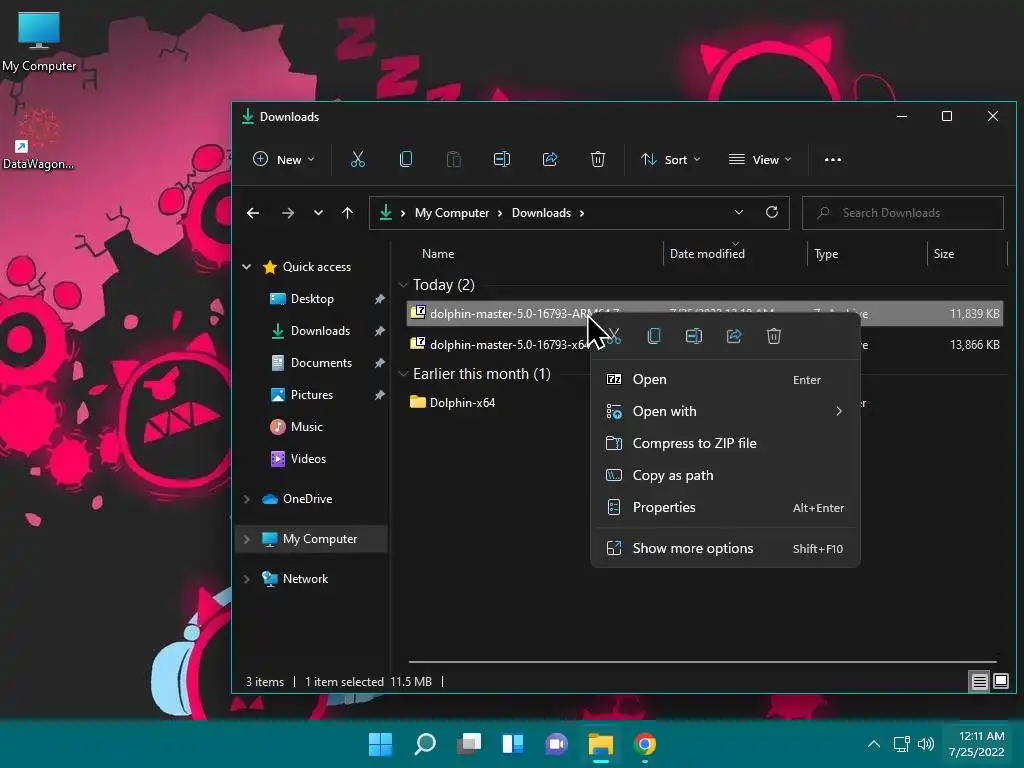
Task: Expand the OneDrive tree node
Action: tap(247, 499)
